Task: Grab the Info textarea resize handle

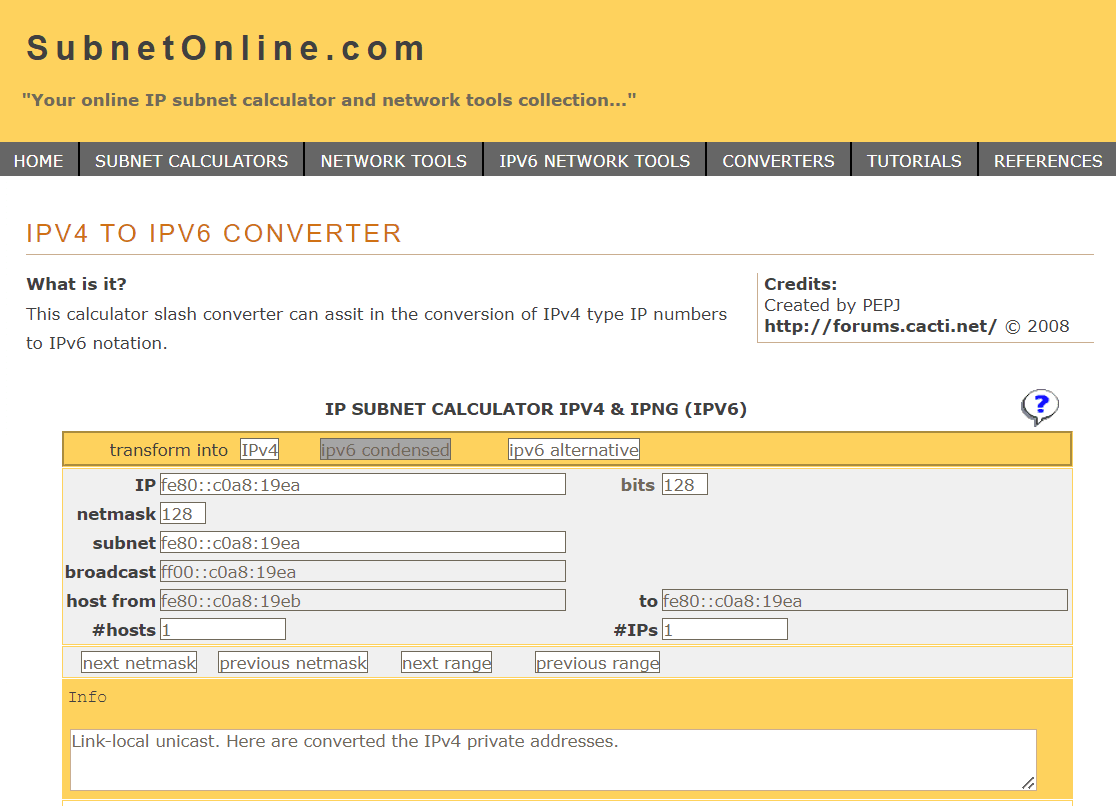Action: [1028, 783]
